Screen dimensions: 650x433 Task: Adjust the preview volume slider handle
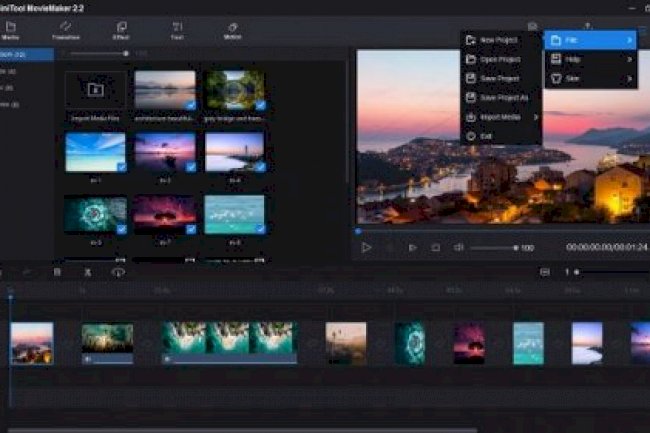516,248
